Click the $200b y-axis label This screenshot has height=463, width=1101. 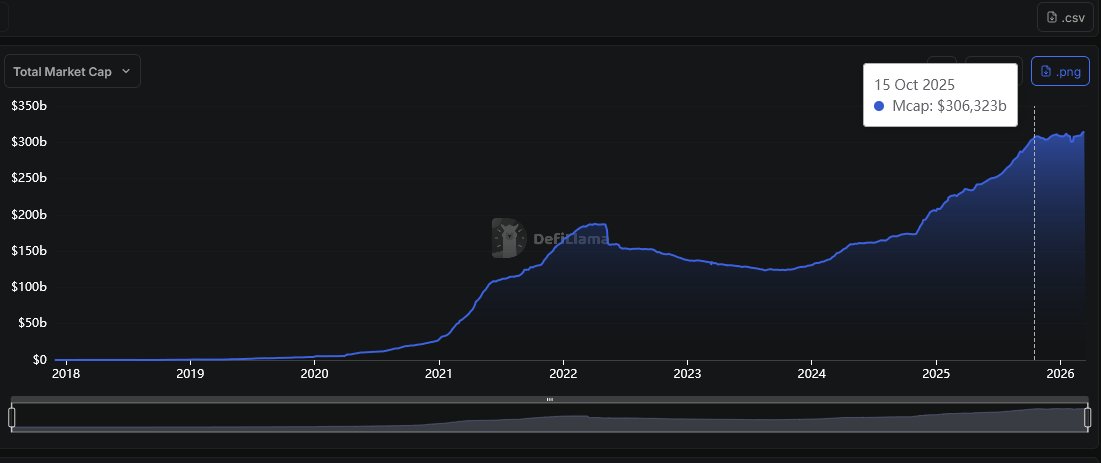click(x=29, y=214)
